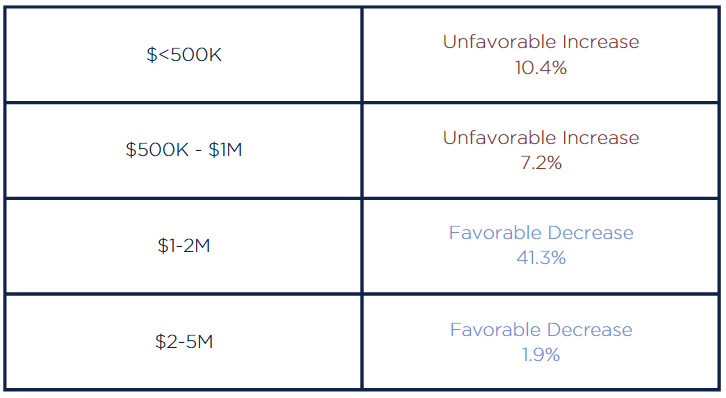The height and width of the screenshot is (398, 726).
Task: Click row border below the 10.4% value
Action: click(x=541, y=102)
